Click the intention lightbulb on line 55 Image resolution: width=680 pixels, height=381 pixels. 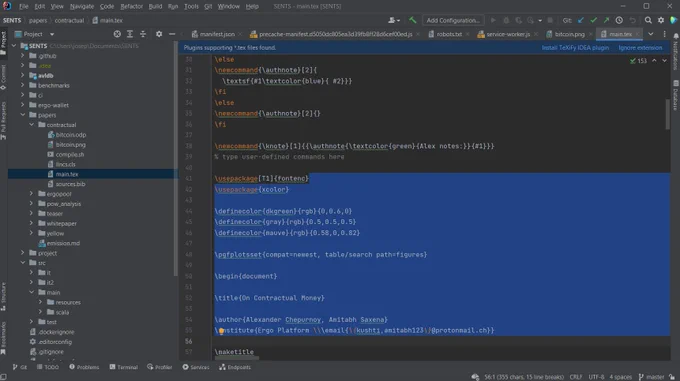(221, 331)
